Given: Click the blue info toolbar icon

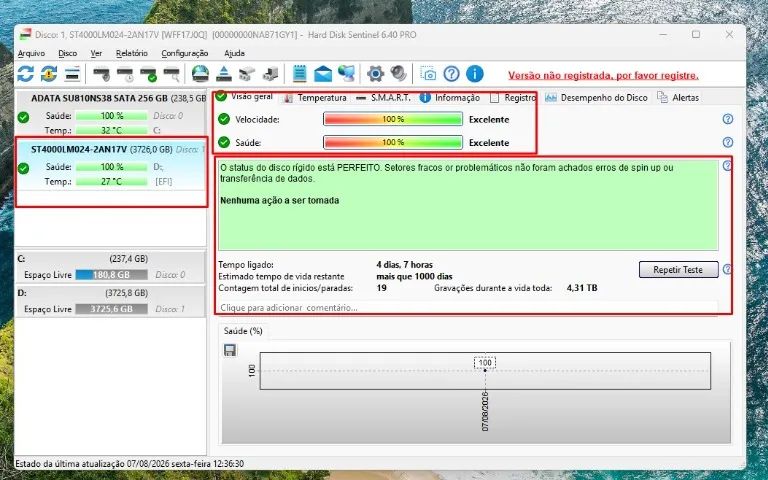Looking at the screenshot, I should pos(475,74).
